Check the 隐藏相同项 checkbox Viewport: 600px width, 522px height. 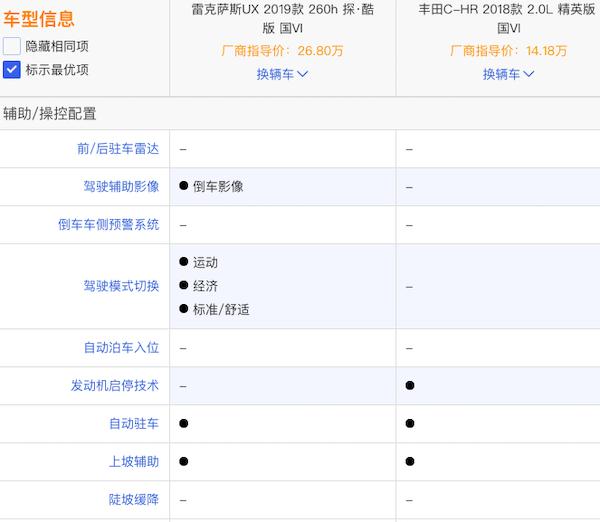11,46
